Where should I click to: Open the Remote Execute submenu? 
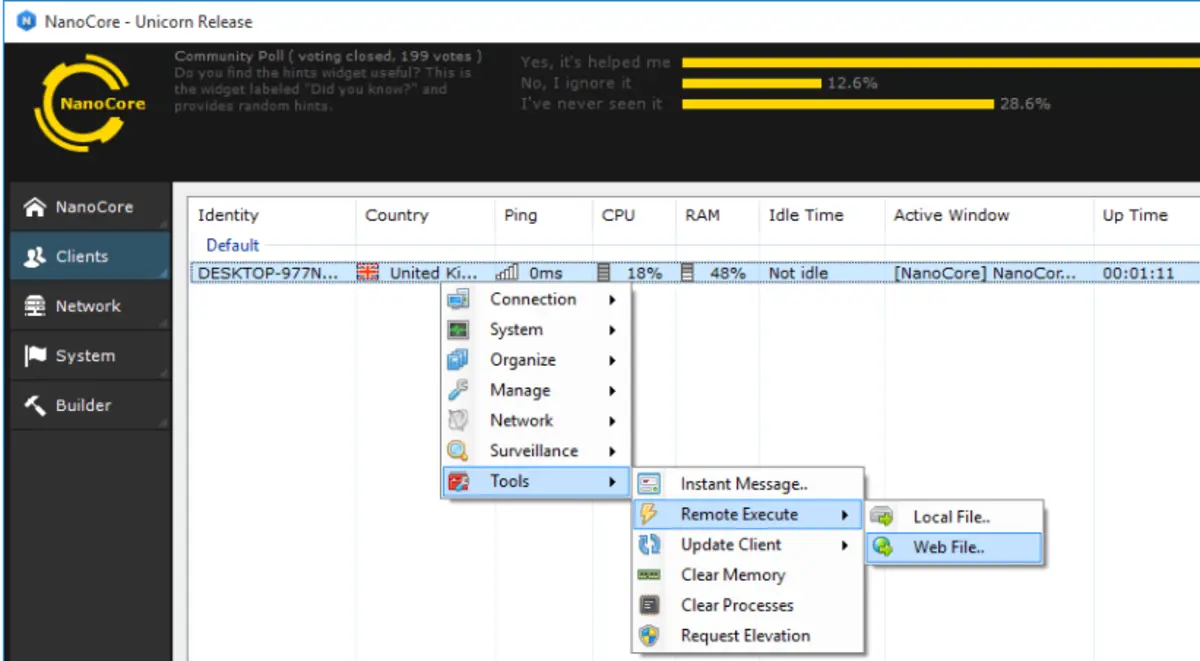click(x=746, y=514)
